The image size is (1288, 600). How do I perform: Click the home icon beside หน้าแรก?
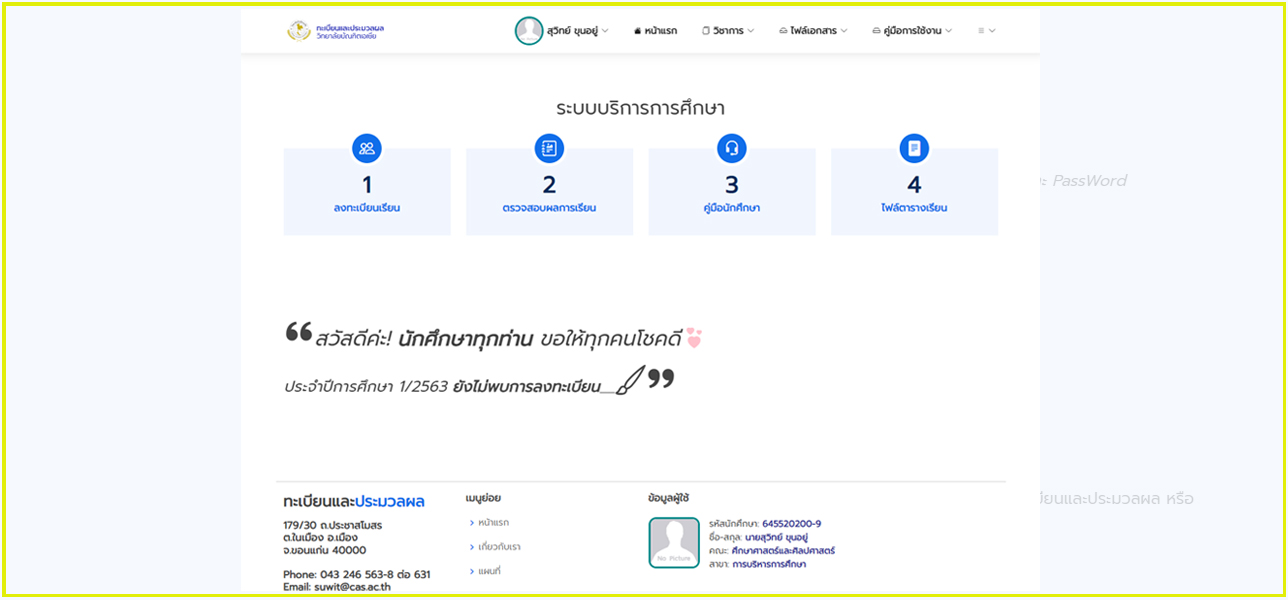[x=638, y=31]
